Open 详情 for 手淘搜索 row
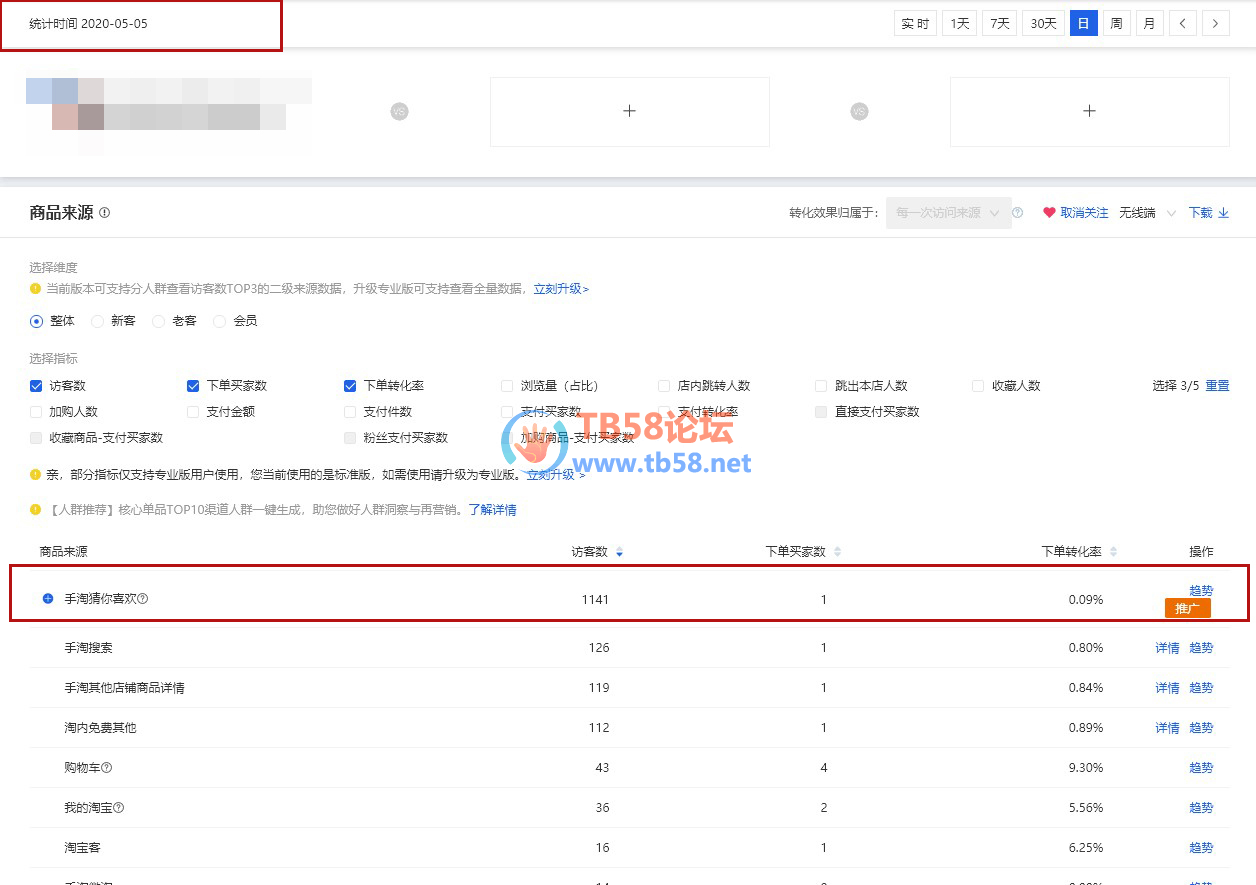 (x=1167, y=648)
